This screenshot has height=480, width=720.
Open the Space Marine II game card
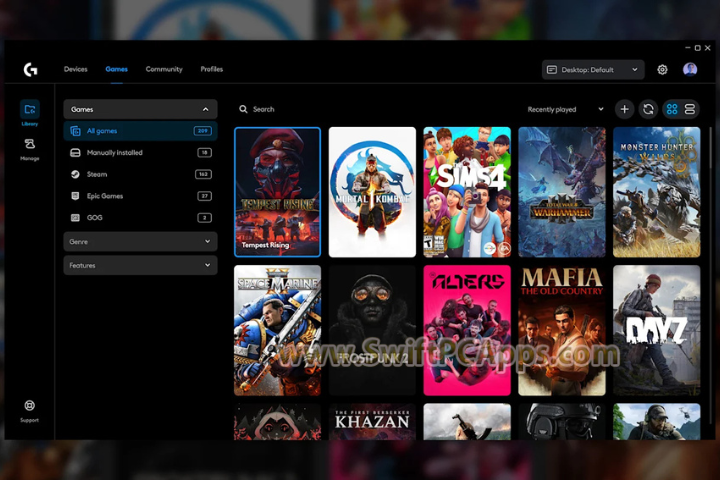coord(277,330)
